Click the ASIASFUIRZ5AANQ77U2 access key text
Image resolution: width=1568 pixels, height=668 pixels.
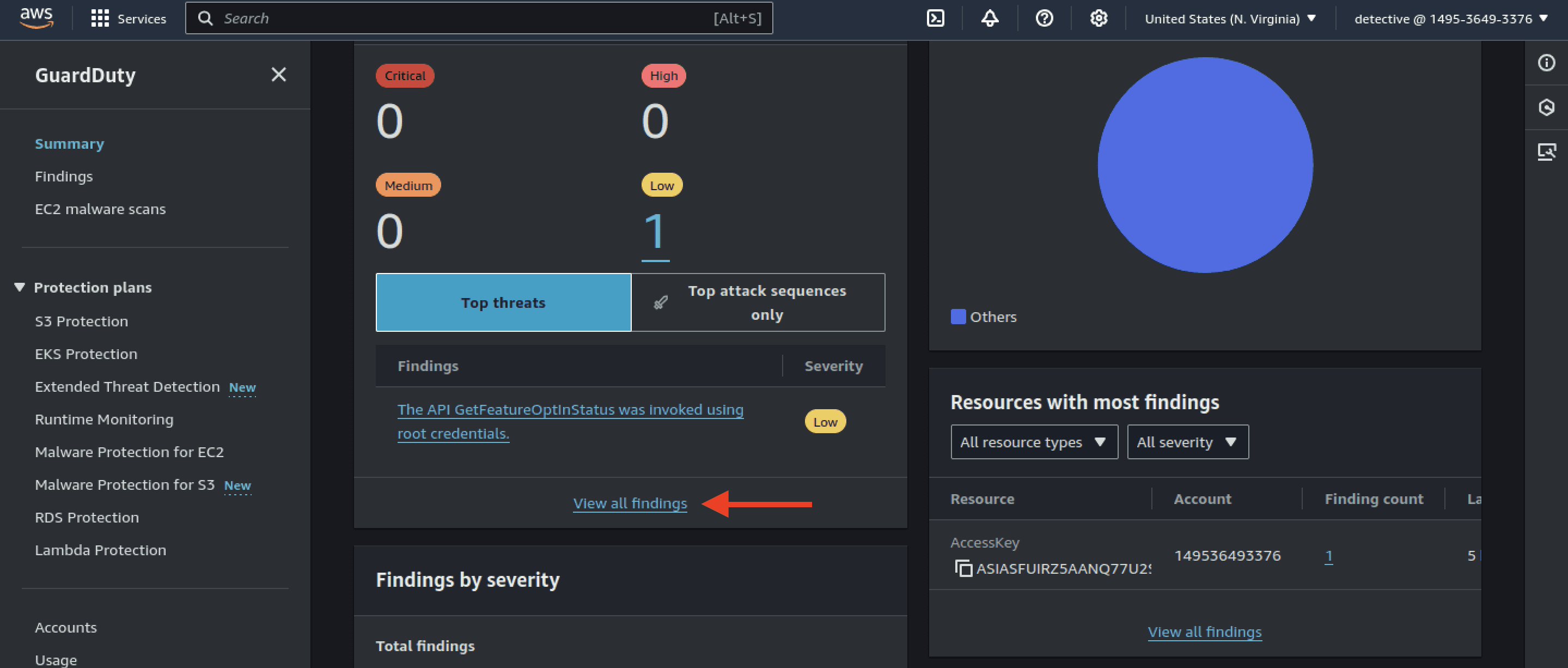coord(1063,568)
